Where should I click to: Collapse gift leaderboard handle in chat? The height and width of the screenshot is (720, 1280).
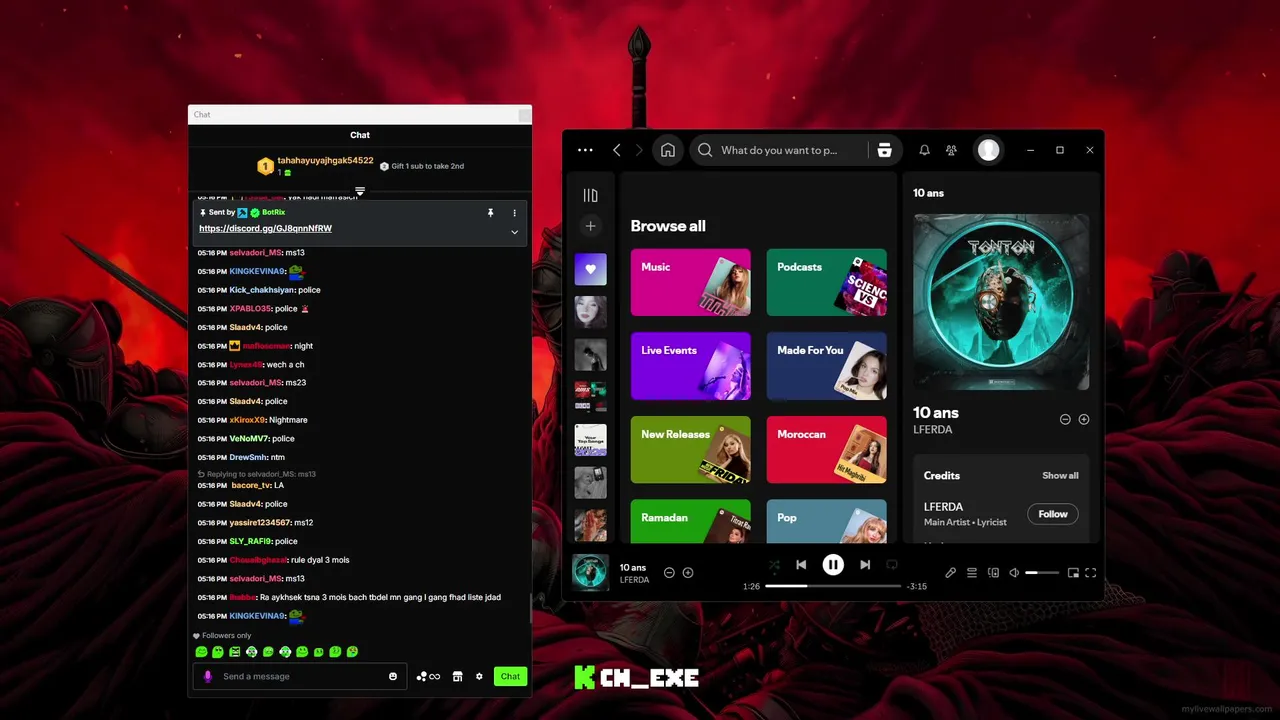click(360, 191)
